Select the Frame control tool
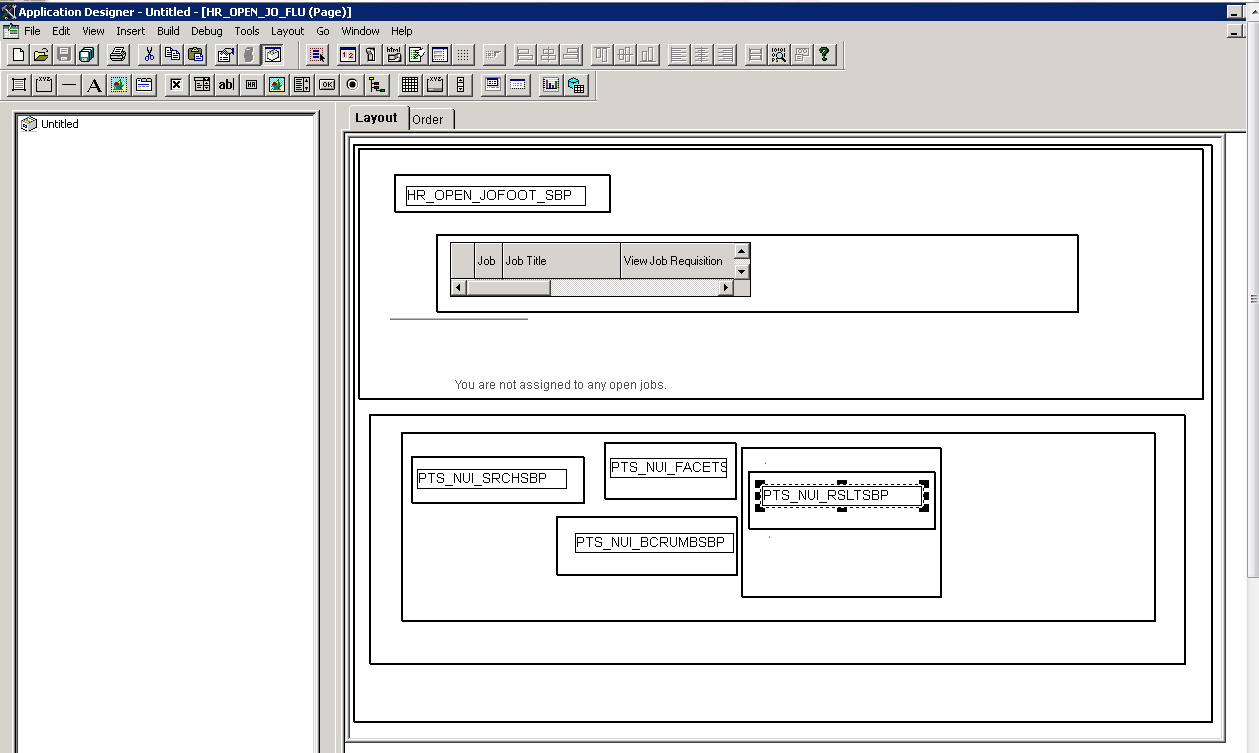 click(x=19, y=85)
